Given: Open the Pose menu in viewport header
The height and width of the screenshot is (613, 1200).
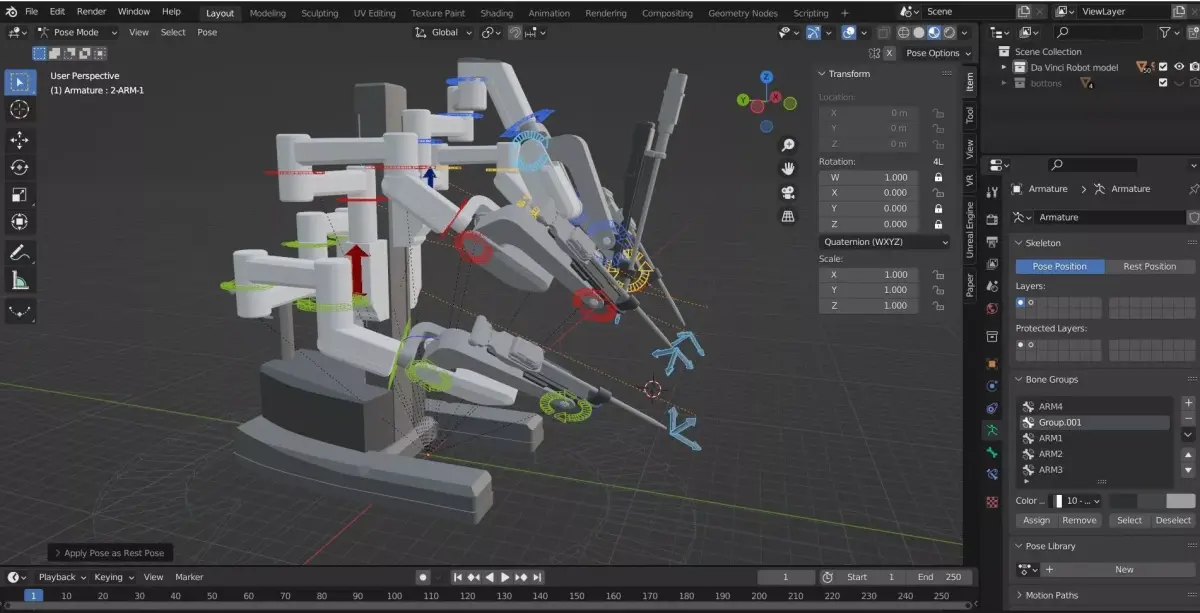Looking at the screenshot, I should [207, 32].
